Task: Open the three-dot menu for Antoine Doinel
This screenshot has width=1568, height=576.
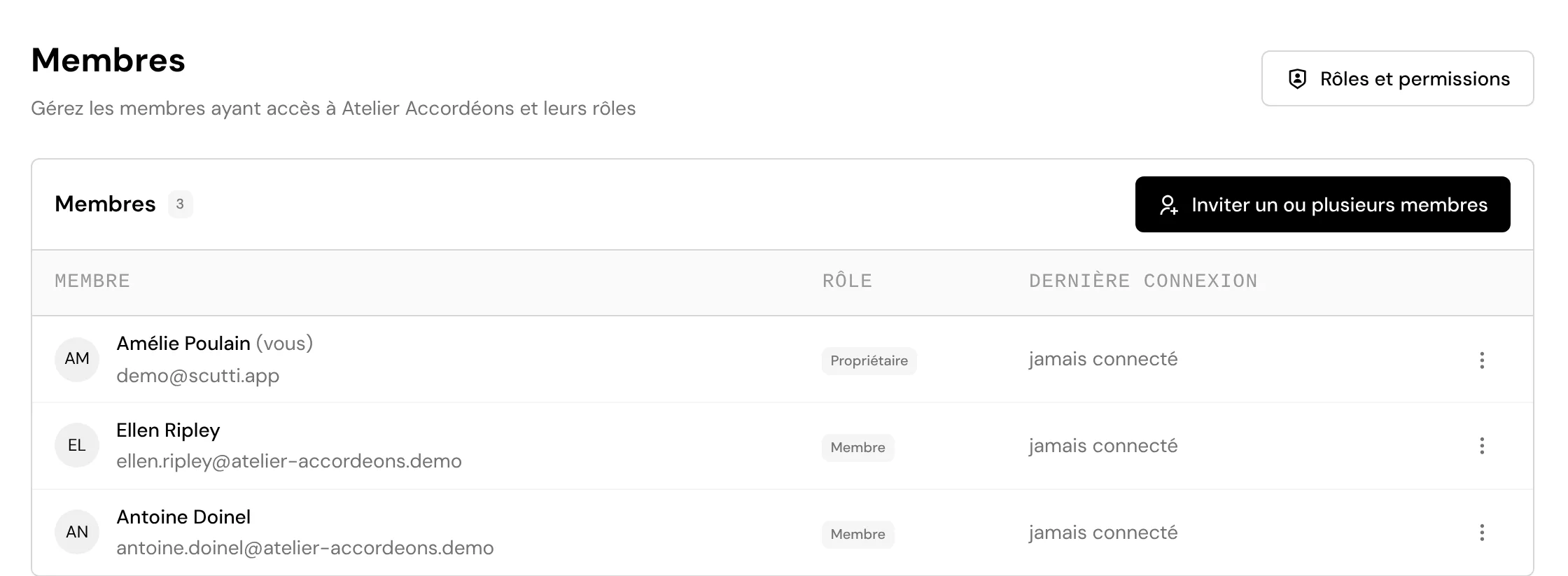Action: (1482, 533)
